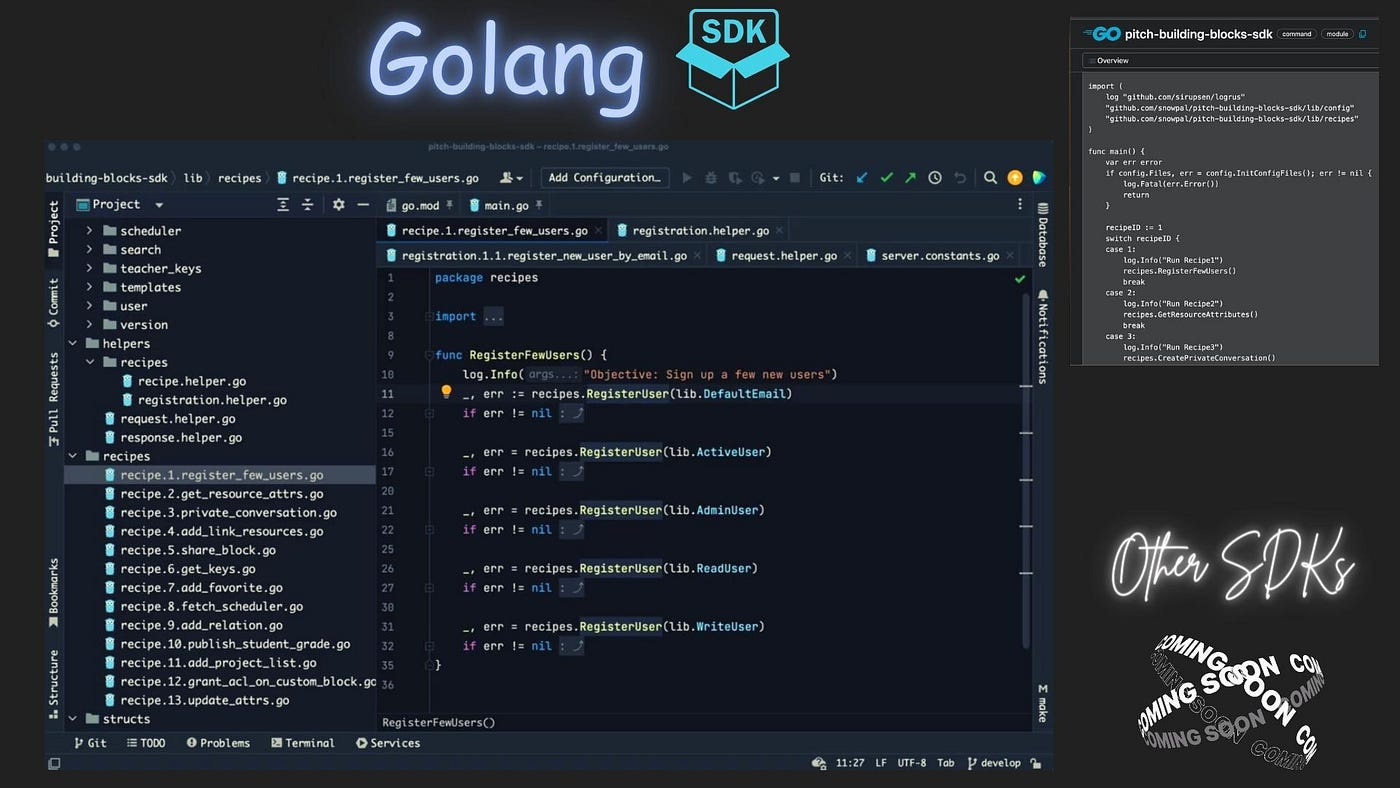Expand the version folder
The image size is (1400, 788).
point(89,325)
